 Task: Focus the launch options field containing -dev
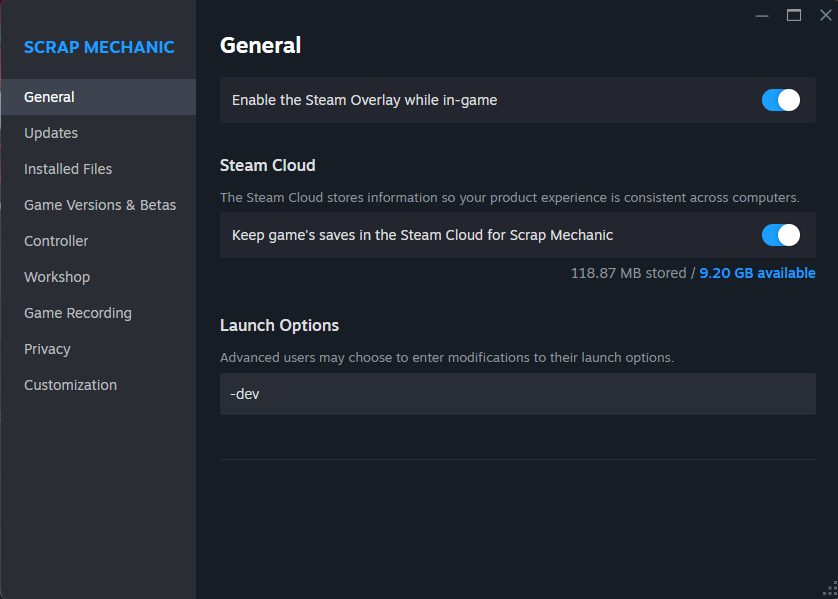point(518,394)
